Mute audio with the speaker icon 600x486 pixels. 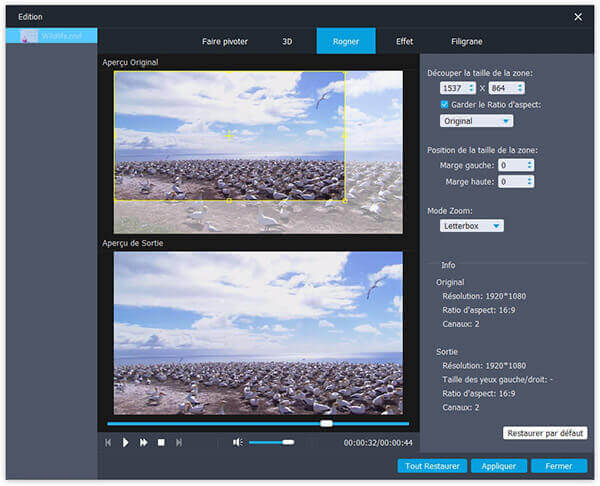point(237,442)
